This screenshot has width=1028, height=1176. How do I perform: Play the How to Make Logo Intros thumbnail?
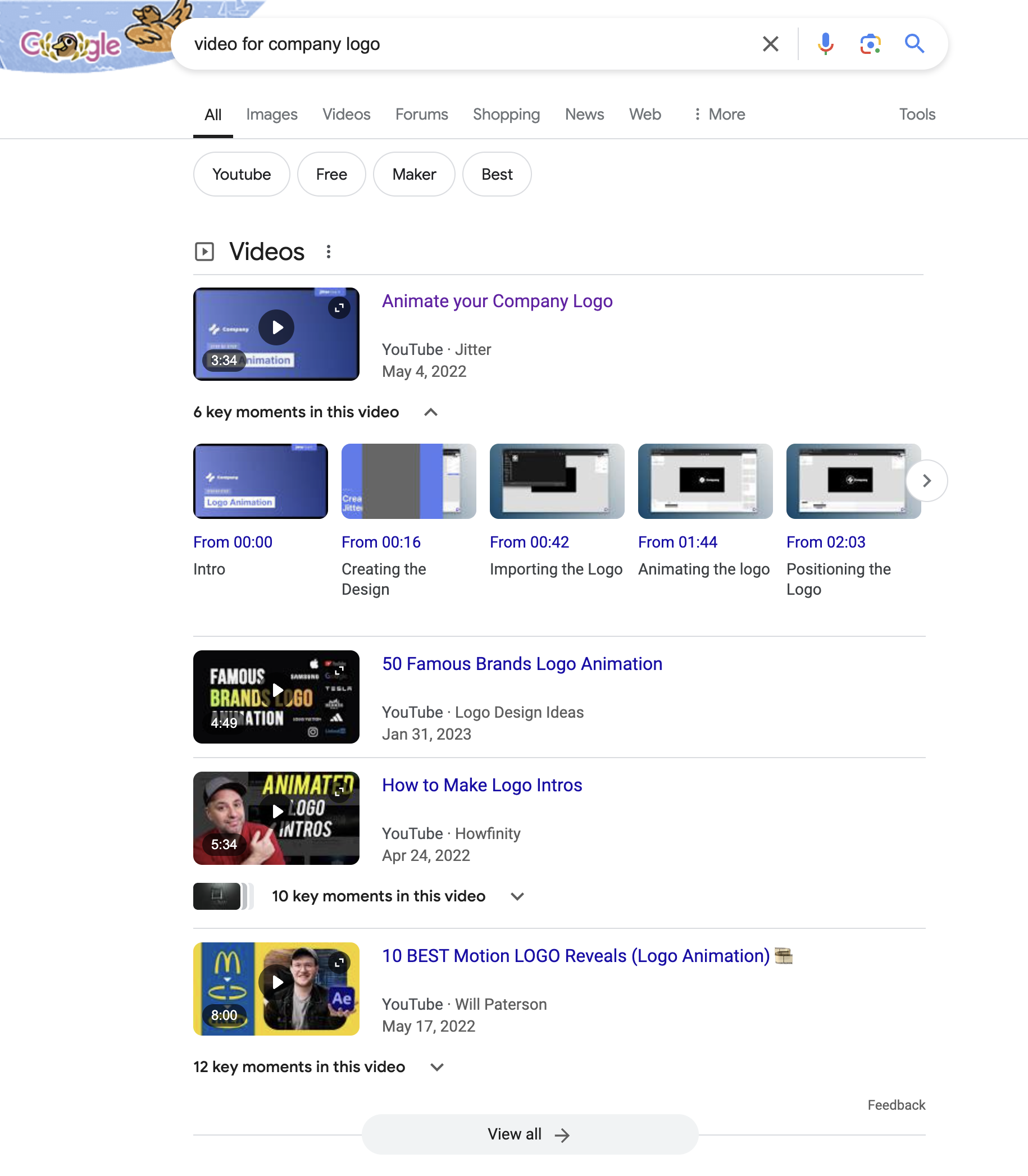[x=276, y=818]
